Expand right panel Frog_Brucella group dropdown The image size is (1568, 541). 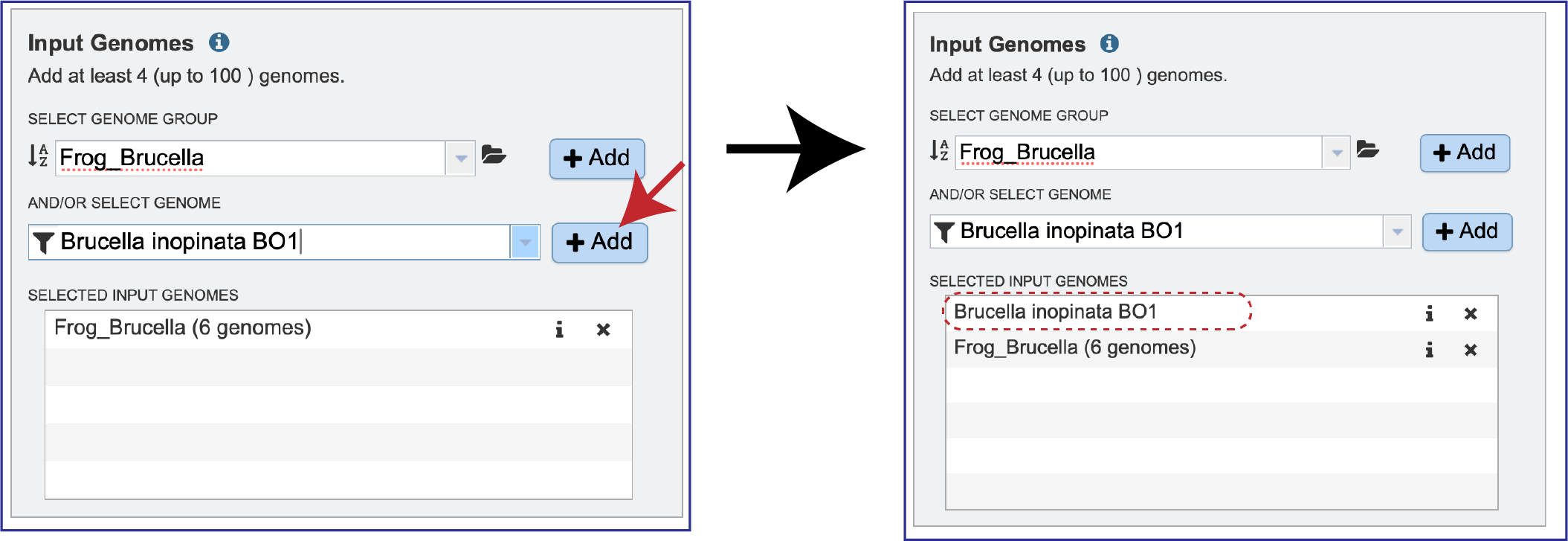coord(1337,151)
